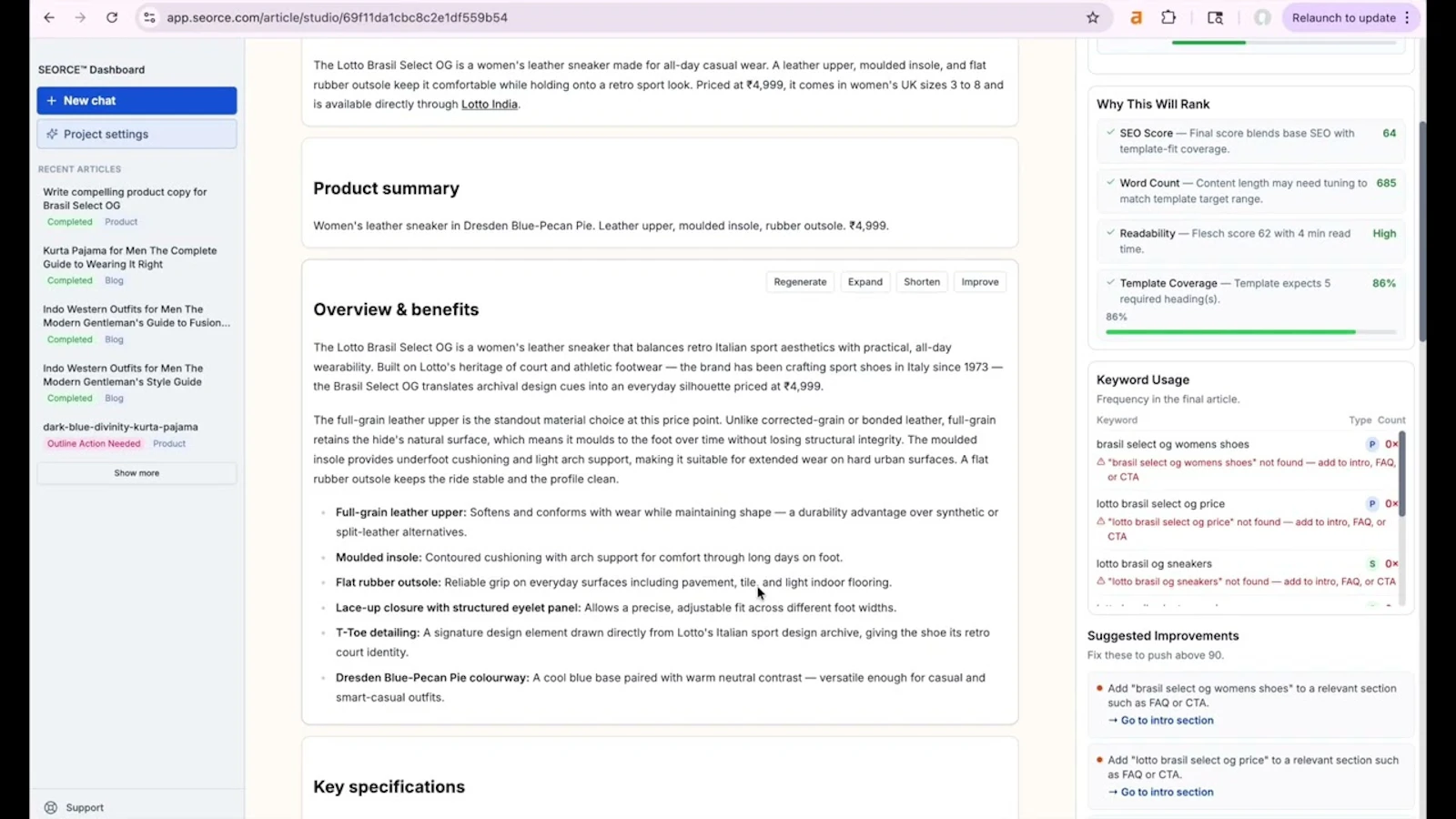The height and width of the screenshot is (819, 1456).
Task: View site information in the address bar
Action: tap(149, 17)
